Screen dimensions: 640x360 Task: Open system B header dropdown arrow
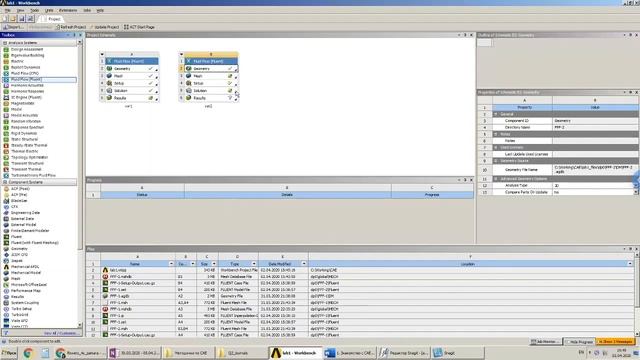[x=182, y=54]
